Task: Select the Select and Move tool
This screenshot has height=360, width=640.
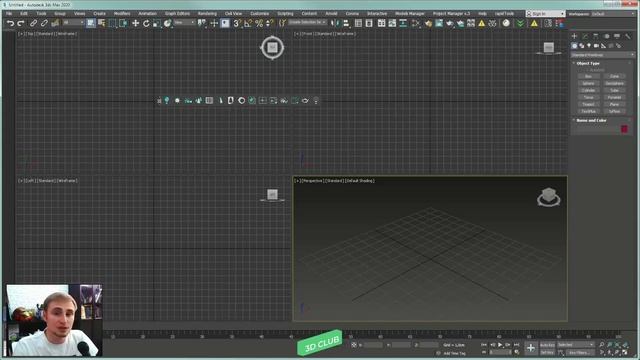Action: 136,23
